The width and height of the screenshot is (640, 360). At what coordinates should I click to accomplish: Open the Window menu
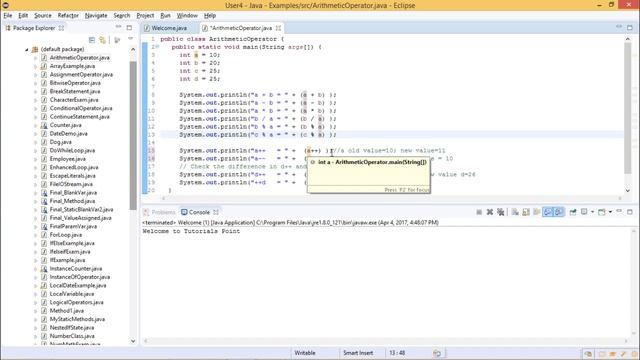tap(187, 16)
